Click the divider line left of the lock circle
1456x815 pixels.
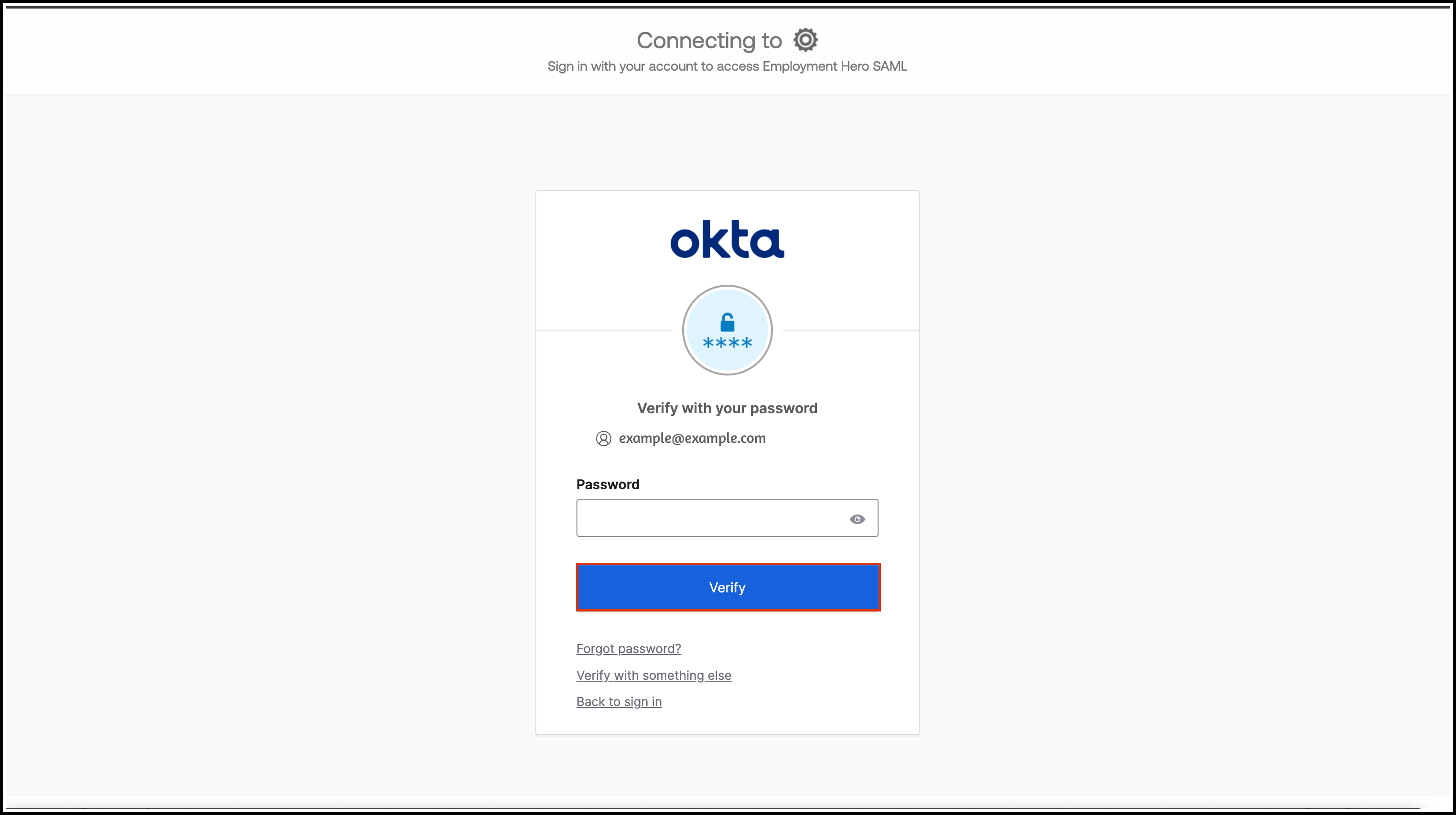tap(604, 330)
